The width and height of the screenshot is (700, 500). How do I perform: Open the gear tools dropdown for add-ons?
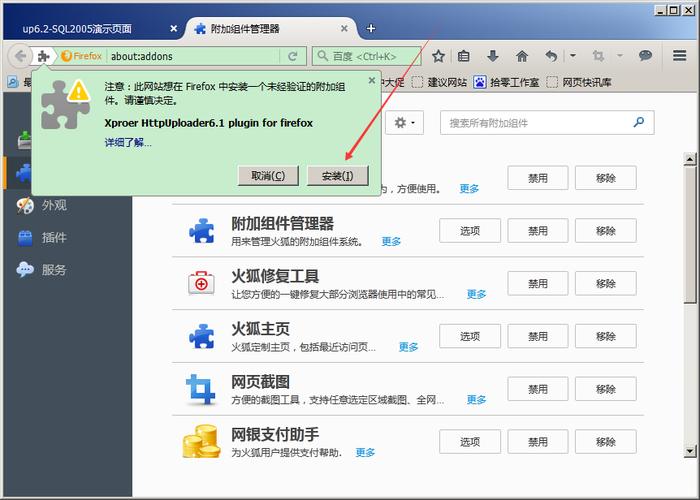(x=404, y=122)
